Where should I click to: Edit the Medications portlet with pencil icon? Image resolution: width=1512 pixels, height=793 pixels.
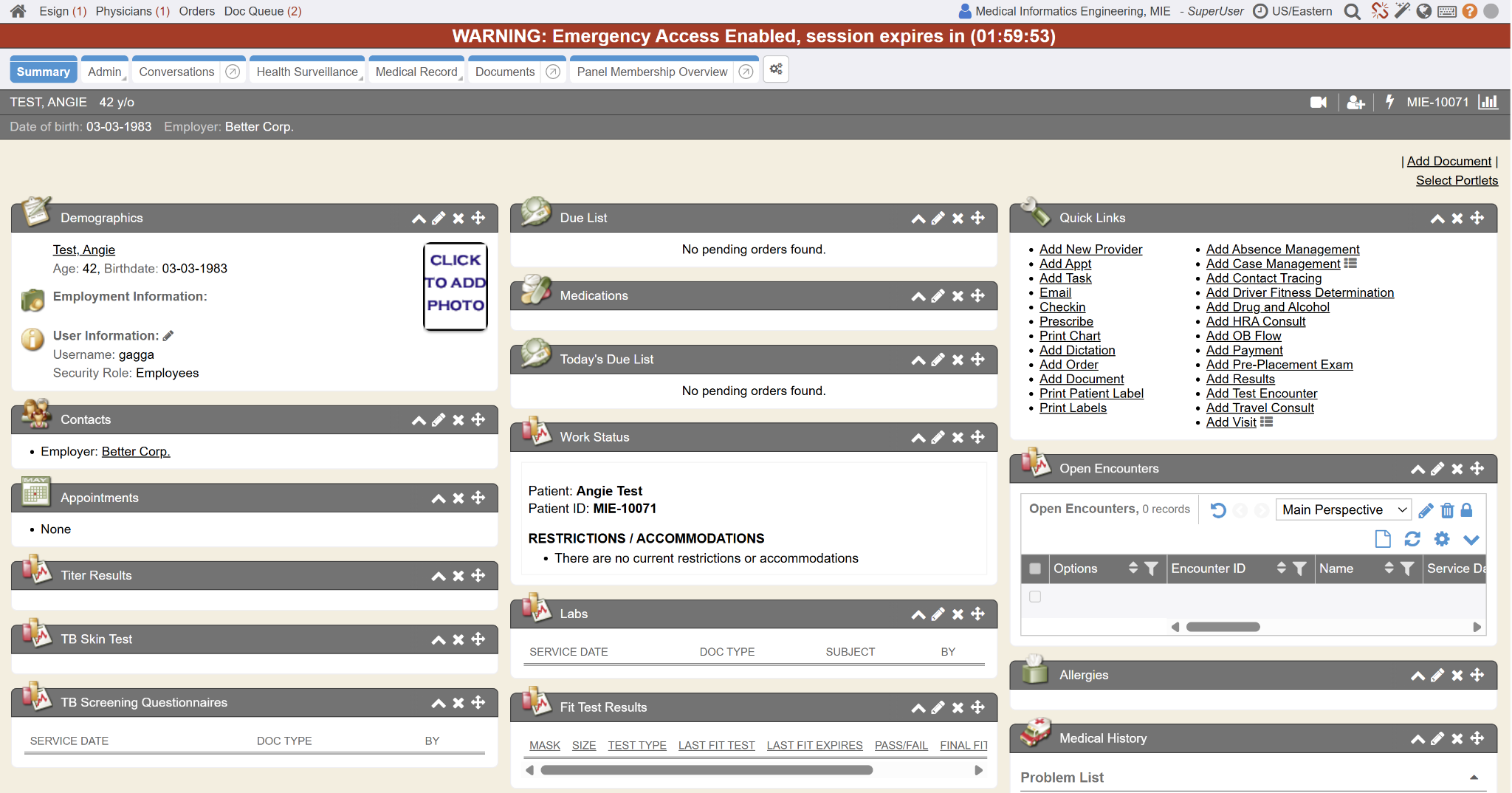click(938, 296)
